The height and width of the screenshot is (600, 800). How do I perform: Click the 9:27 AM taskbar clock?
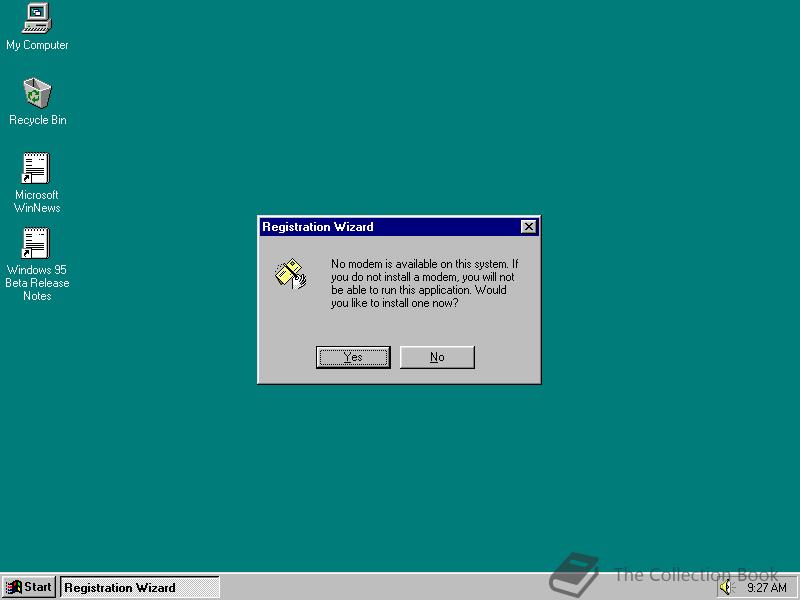pyautogui.click(x=766, y=588)
